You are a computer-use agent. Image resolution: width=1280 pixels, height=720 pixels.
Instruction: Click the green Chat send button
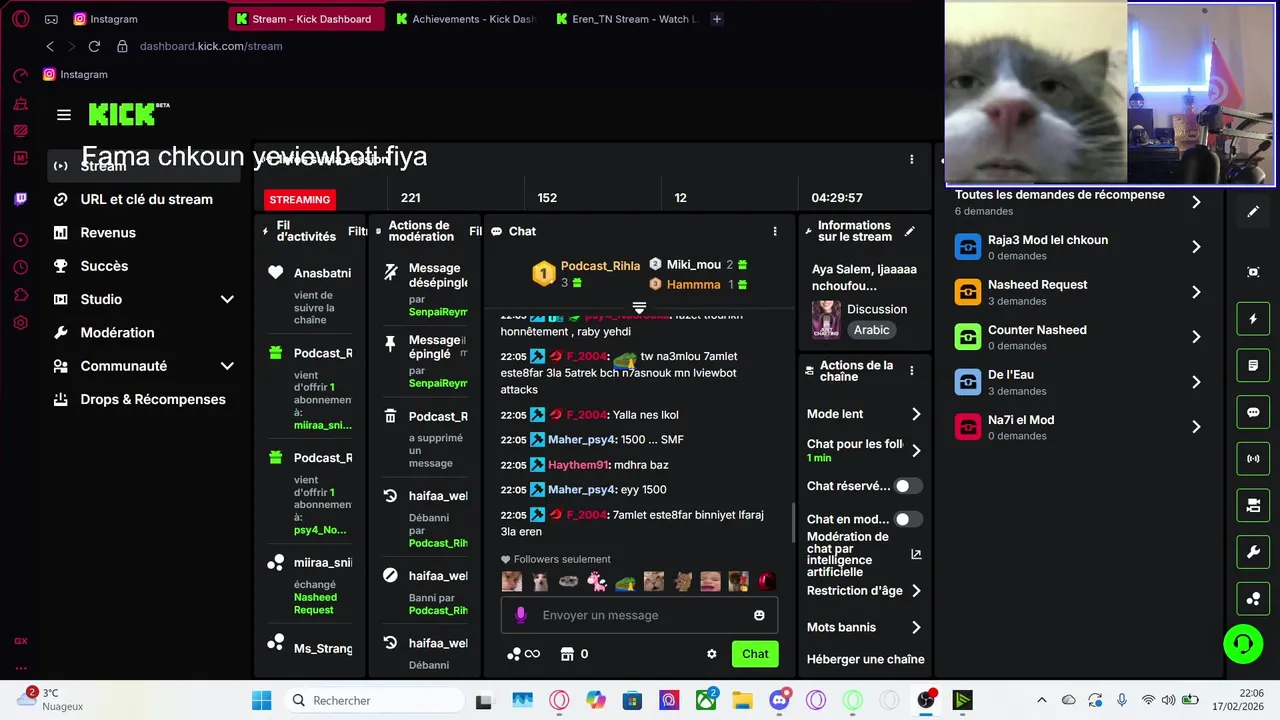click(755, 654)
